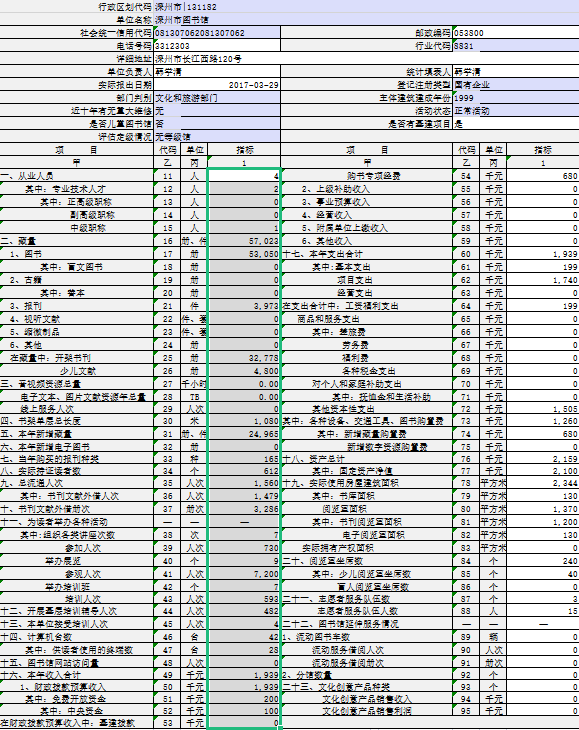The image size is (579, 730).
Task: Click the 购书专项经费 value 680 in row 54
Action: click(543, 176)
